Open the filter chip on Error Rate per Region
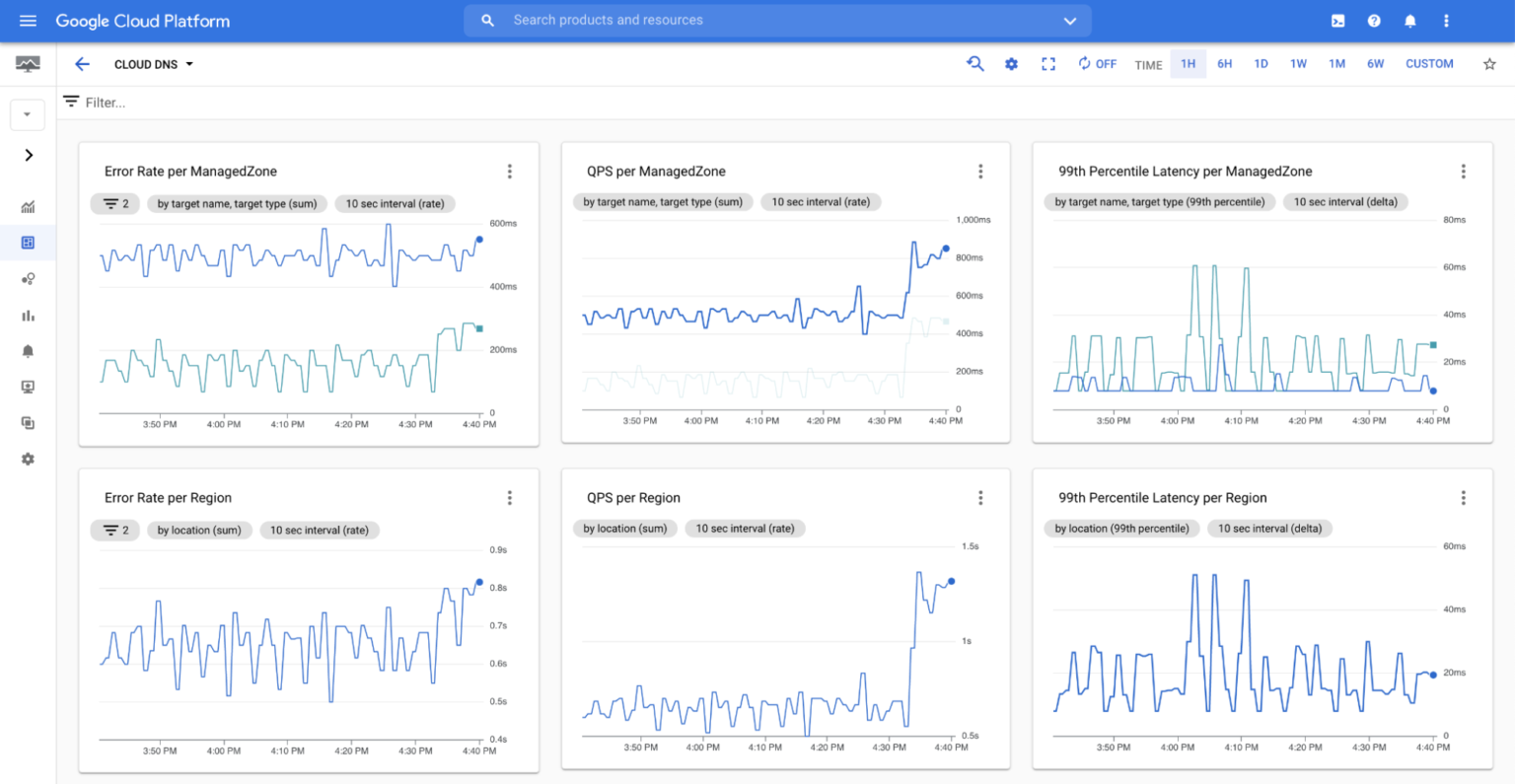 pyautogui.click(x=115, y=530)
